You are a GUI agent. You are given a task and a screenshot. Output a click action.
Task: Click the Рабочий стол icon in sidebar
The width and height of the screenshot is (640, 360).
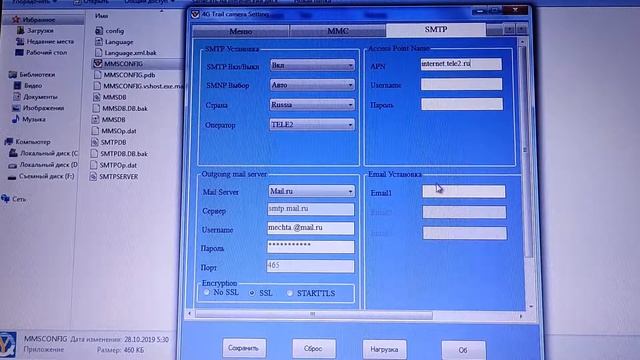[x=19, y=52]
